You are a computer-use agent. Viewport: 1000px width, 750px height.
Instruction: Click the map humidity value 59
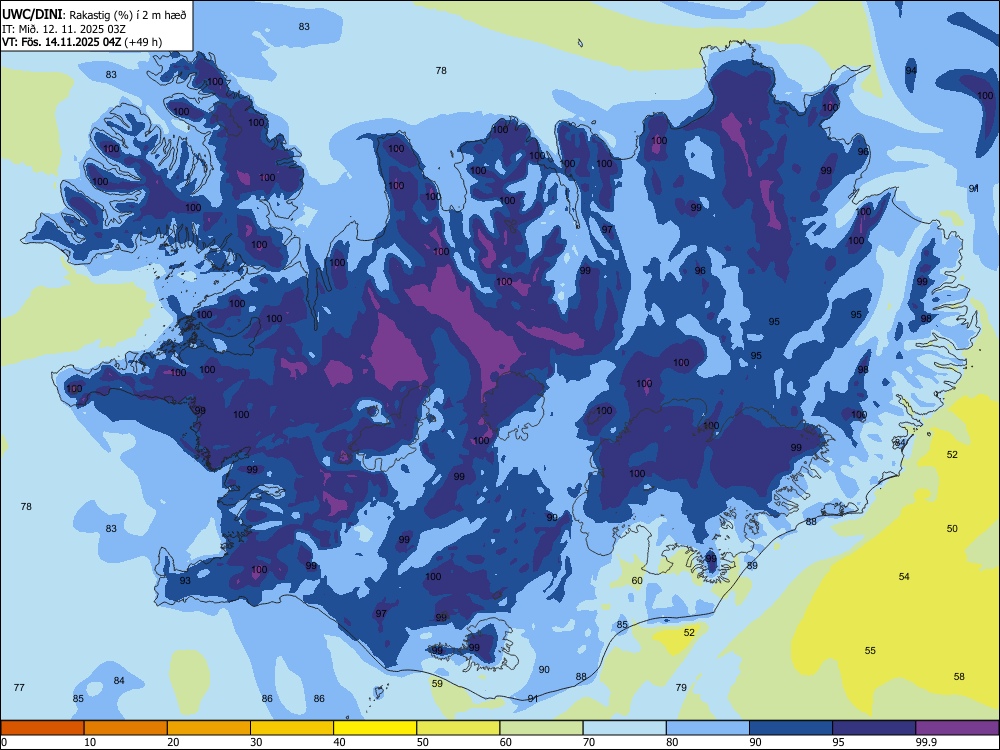pos(437,684)
